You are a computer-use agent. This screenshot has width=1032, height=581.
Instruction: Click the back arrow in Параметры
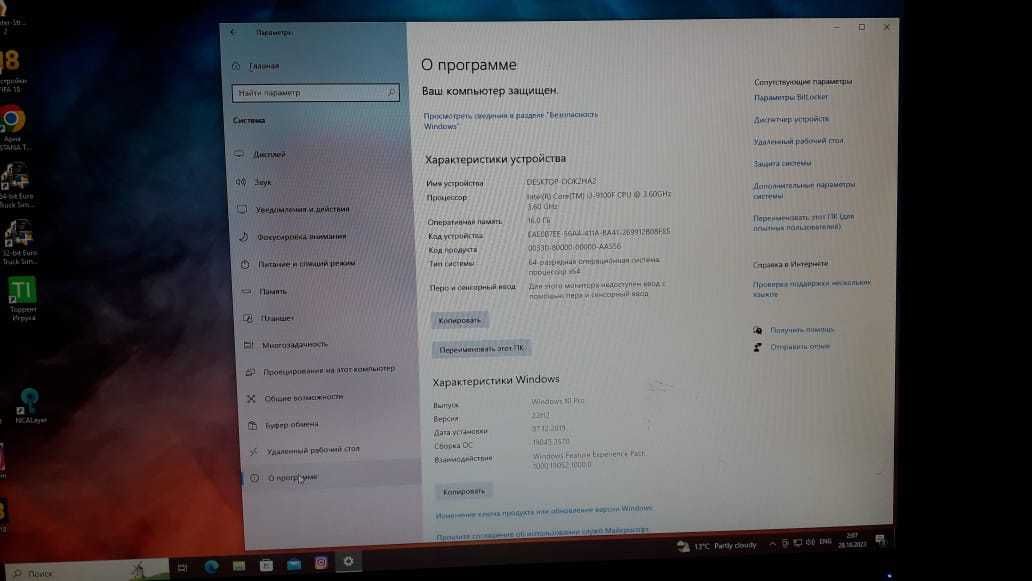pyautogui.click(x=233, y=32)
